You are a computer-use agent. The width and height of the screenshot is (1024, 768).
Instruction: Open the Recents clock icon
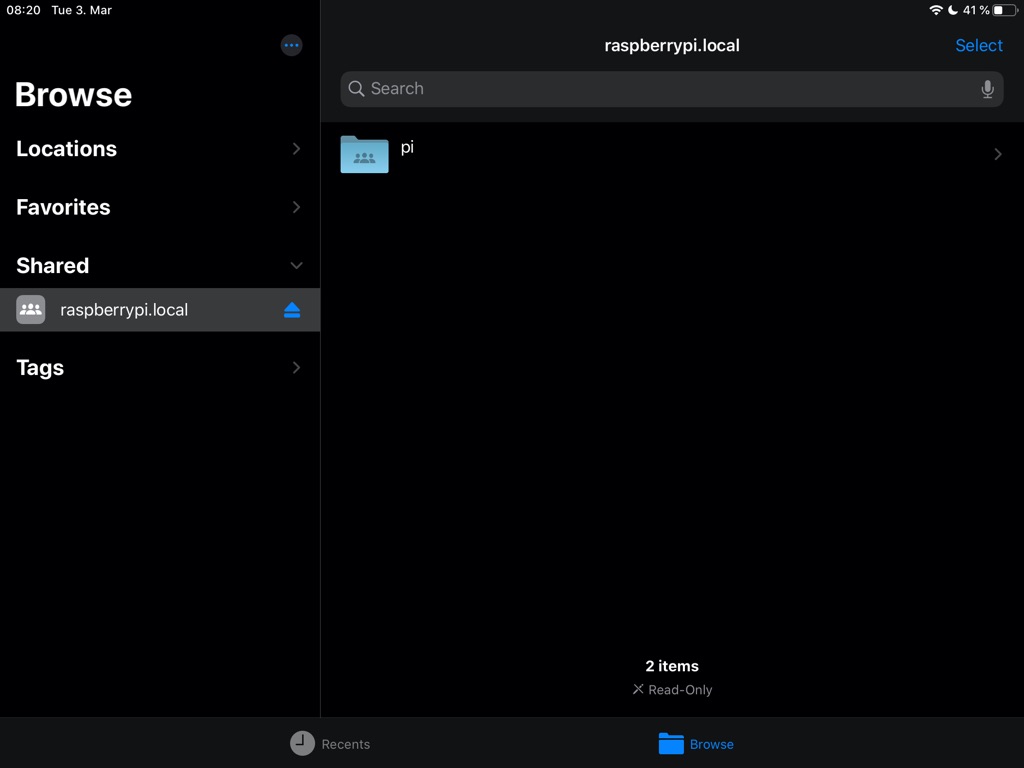pos(302,743)
